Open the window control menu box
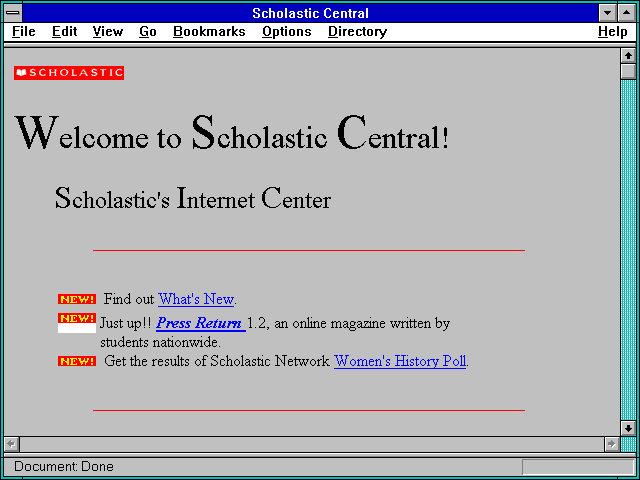The height and width of the screenshot is (480, 640). (x=13, y=13)
